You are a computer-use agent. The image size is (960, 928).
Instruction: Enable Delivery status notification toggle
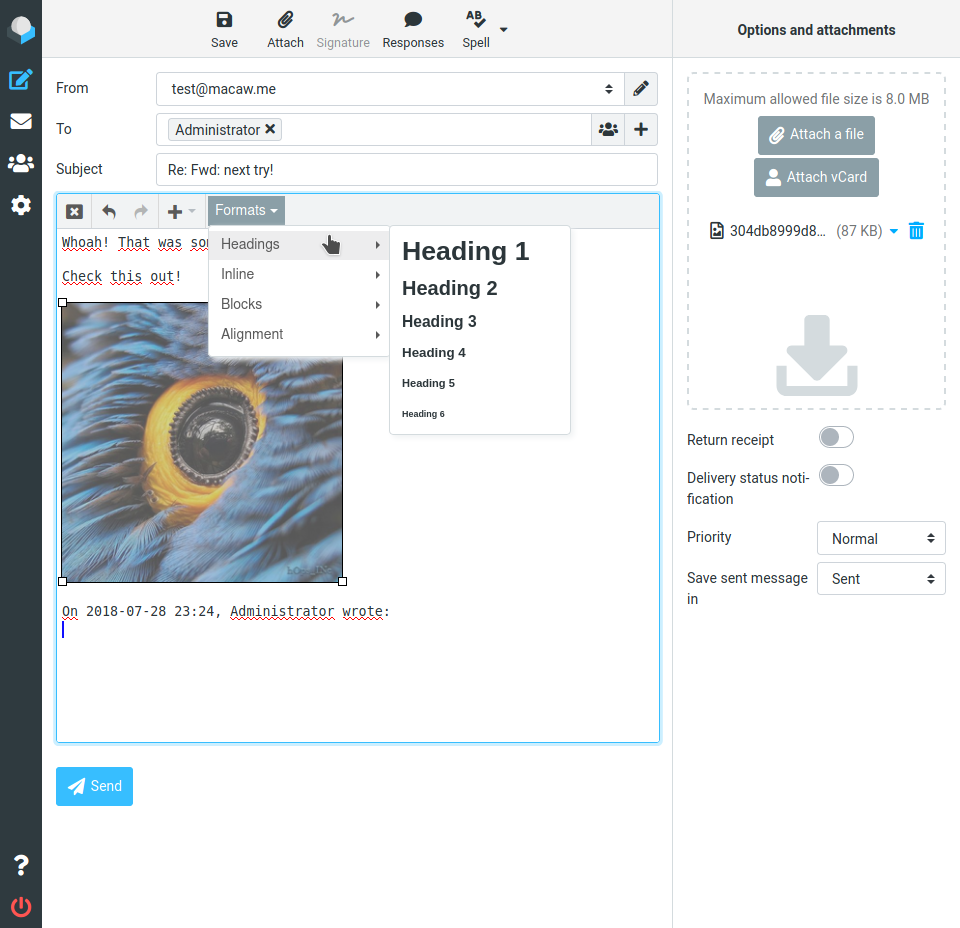[836, 475]
